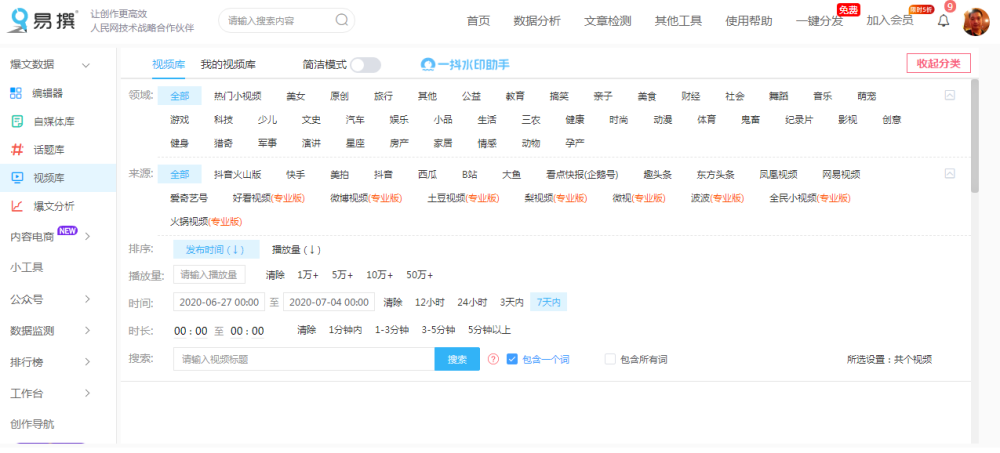Open 一键分发 in top navigation
The height and width of the screenshot is (453, 1000).
(820, 20)
